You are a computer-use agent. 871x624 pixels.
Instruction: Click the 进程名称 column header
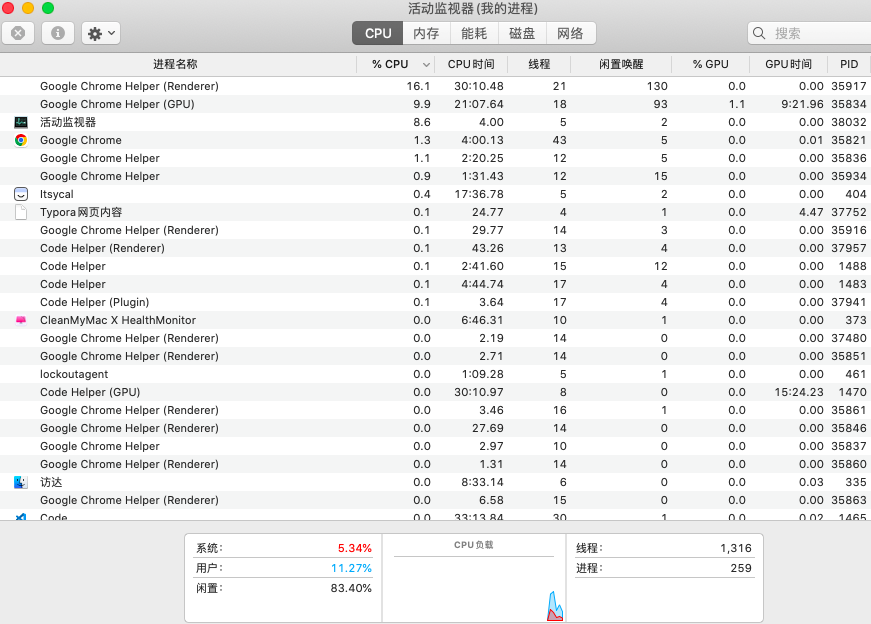pyautogui.click(x=175, y=64)
